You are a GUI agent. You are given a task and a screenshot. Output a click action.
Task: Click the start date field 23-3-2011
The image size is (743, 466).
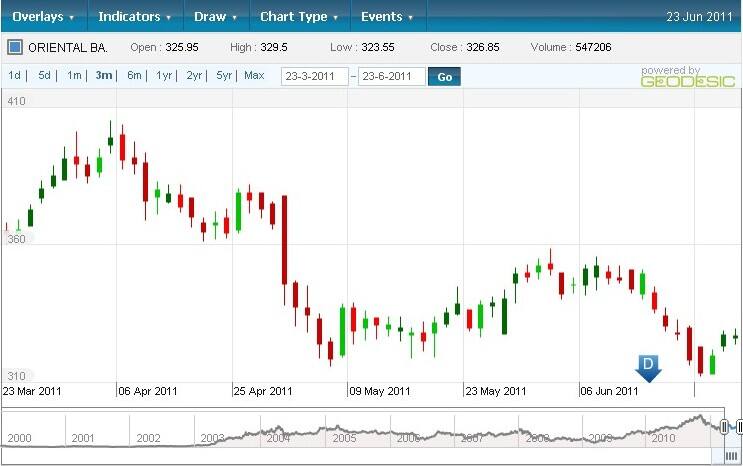(x=314, y=77)
